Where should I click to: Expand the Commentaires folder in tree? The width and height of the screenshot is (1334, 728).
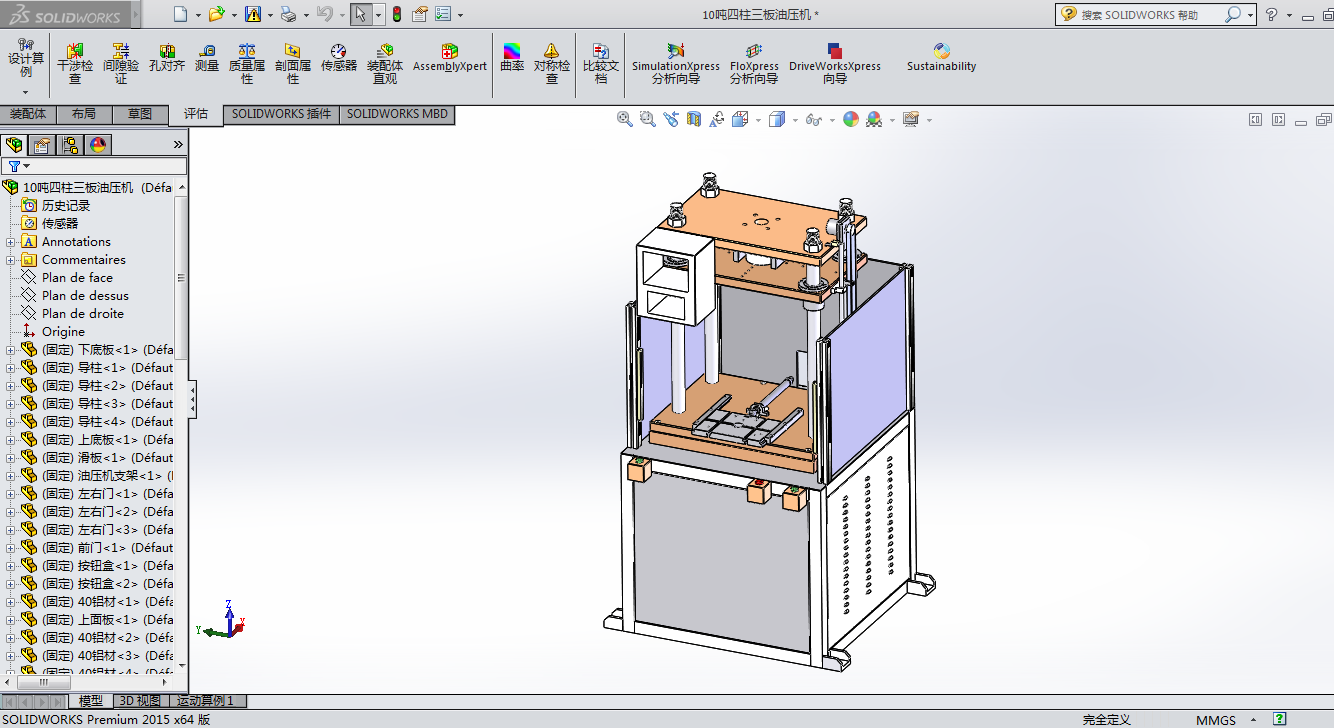pyautogui.click(x=11, y=260)
